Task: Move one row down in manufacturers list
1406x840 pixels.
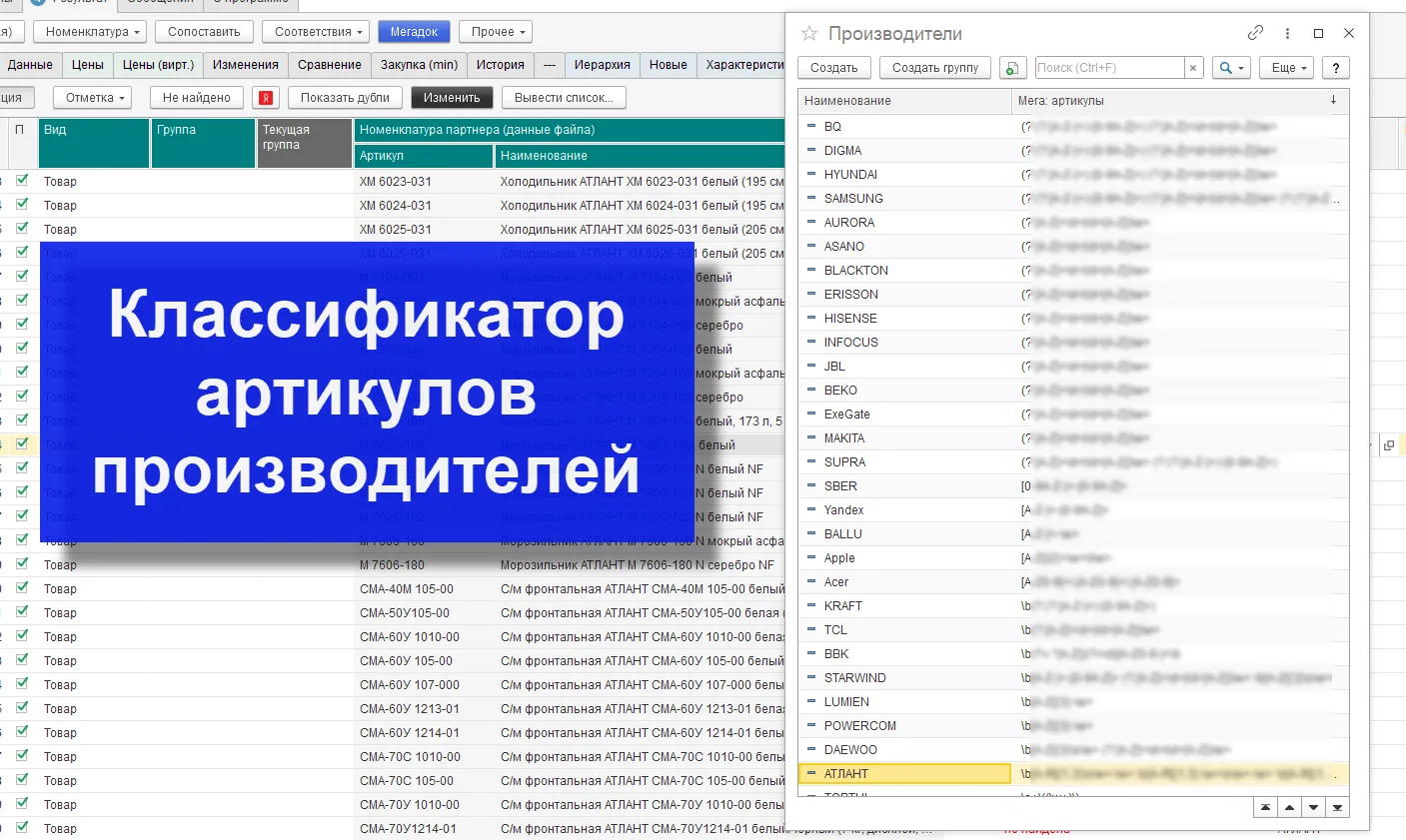Action: tap(1314, 807)
